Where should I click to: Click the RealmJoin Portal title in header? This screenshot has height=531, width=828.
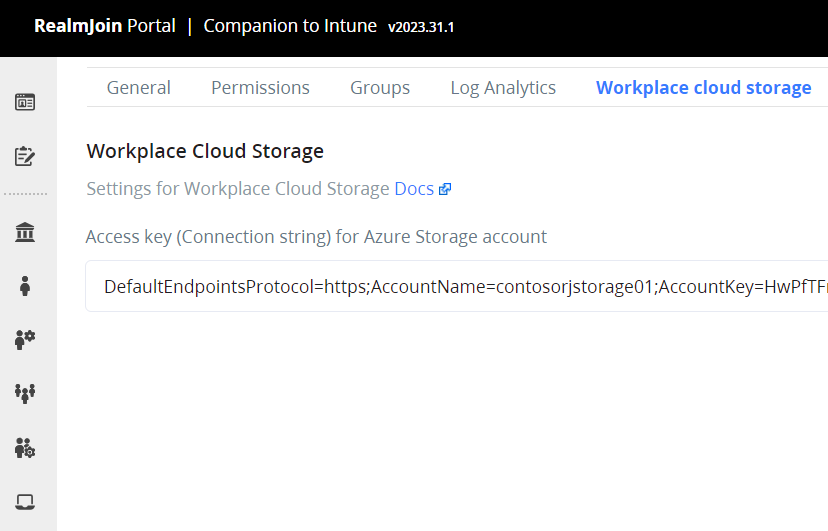tap(104, 26)
